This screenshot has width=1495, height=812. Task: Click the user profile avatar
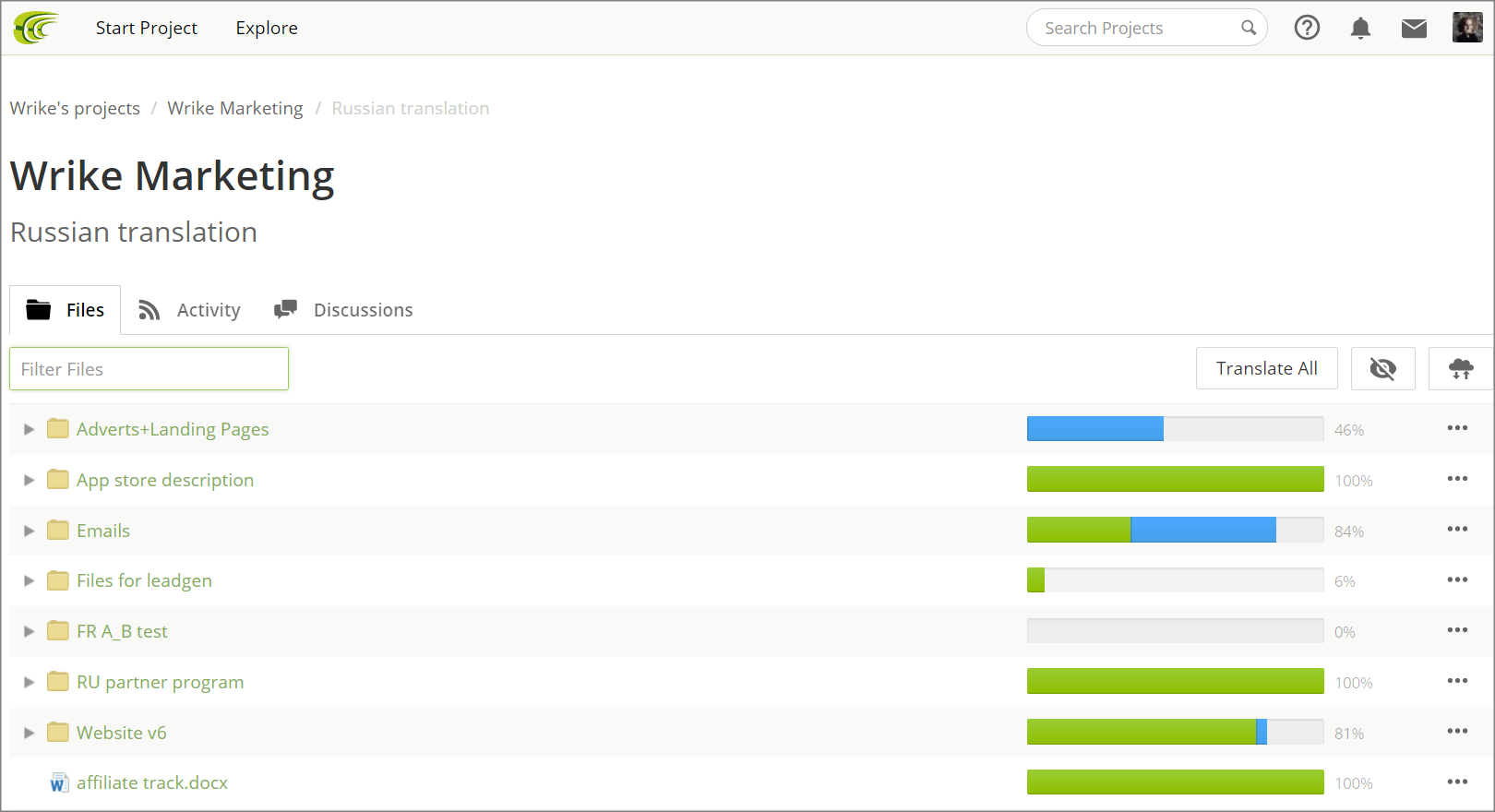1467,28
